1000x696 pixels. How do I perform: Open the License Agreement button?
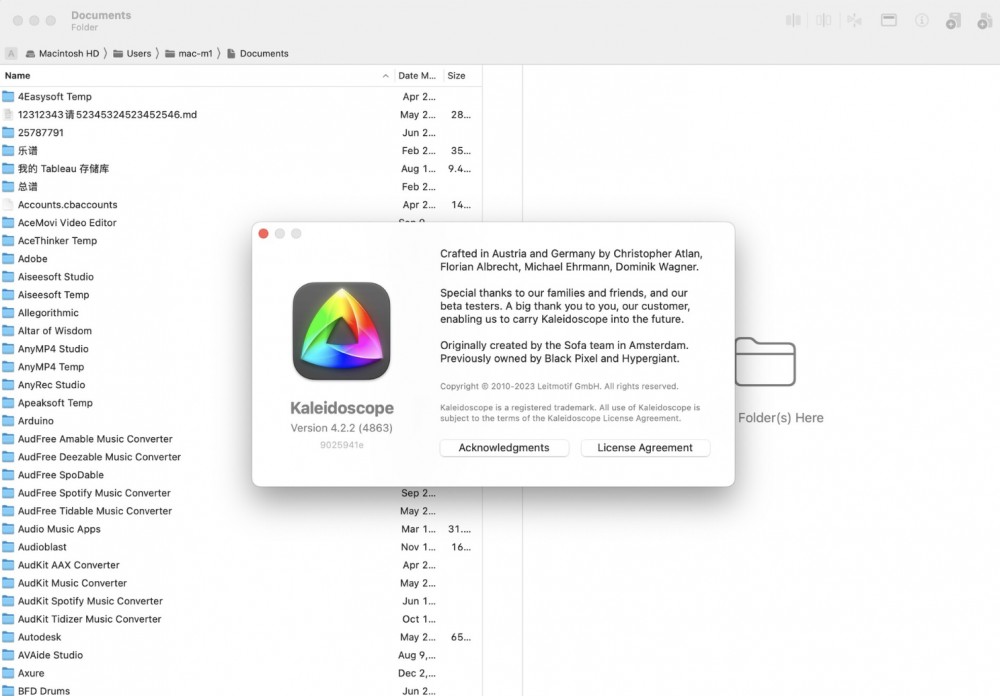[x=645, y=448]
